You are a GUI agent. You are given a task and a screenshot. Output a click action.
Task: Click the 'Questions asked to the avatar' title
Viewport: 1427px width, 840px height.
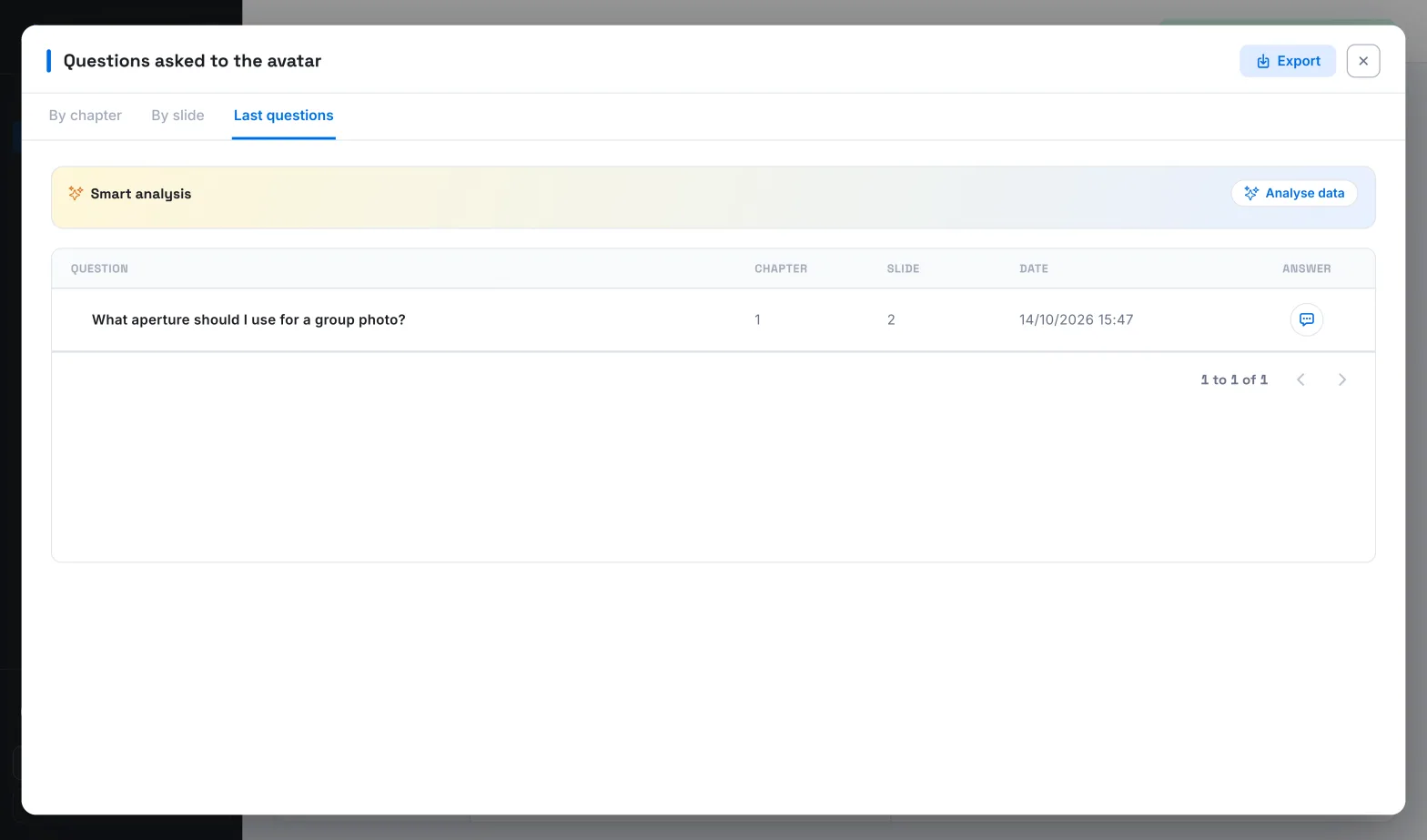[192, 61]
